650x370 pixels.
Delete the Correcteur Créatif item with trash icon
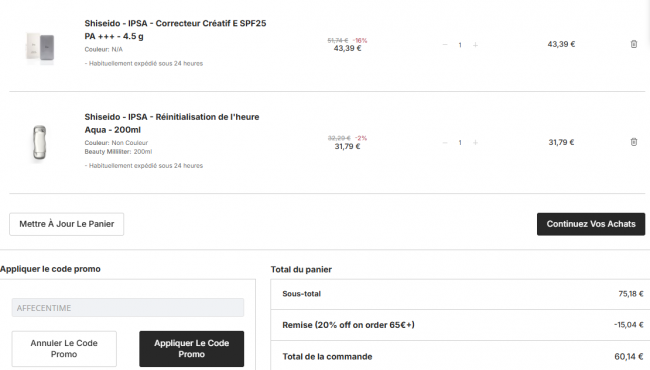(633, 44)
